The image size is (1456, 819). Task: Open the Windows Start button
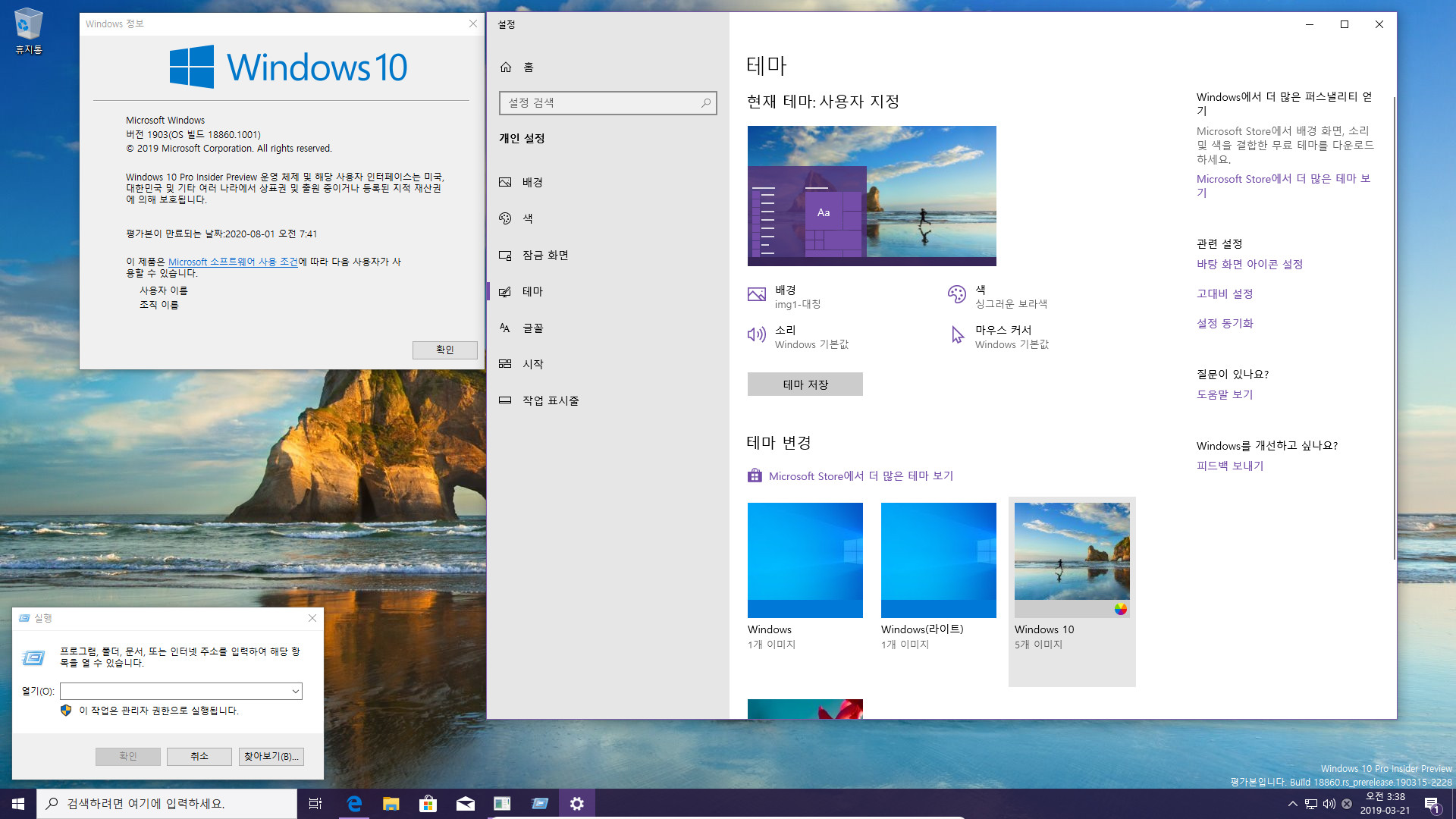(x=18, y=804)
